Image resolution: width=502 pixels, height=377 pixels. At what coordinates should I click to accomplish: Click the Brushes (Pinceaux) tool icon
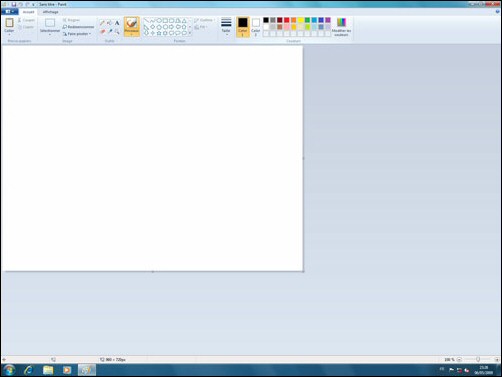tap(132, 23)
